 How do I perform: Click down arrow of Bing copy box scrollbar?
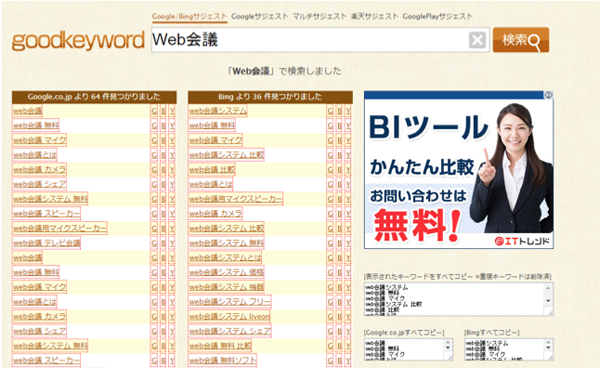pyautogui.click(x=548, y=347)
